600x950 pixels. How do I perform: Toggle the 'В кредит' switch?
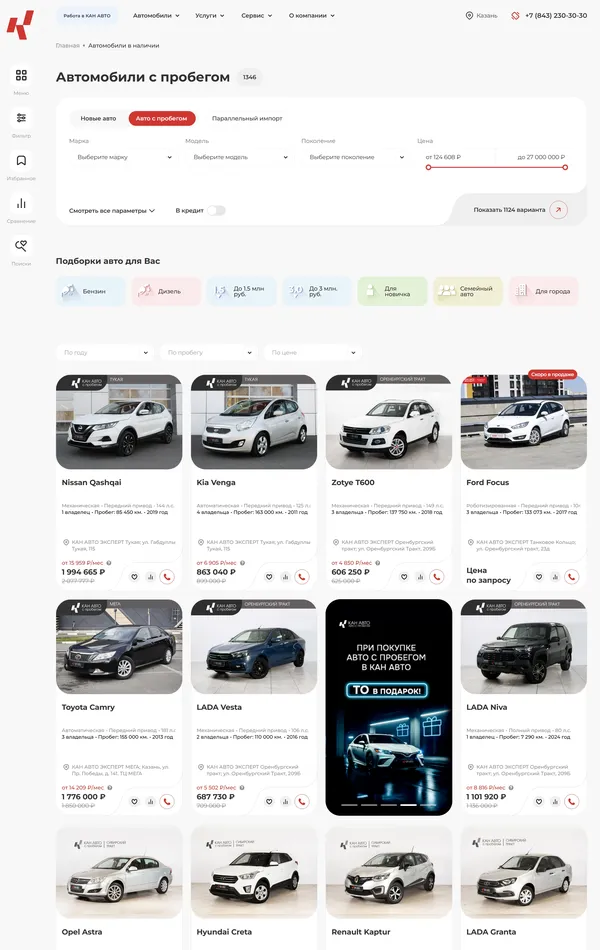[215, 211]
